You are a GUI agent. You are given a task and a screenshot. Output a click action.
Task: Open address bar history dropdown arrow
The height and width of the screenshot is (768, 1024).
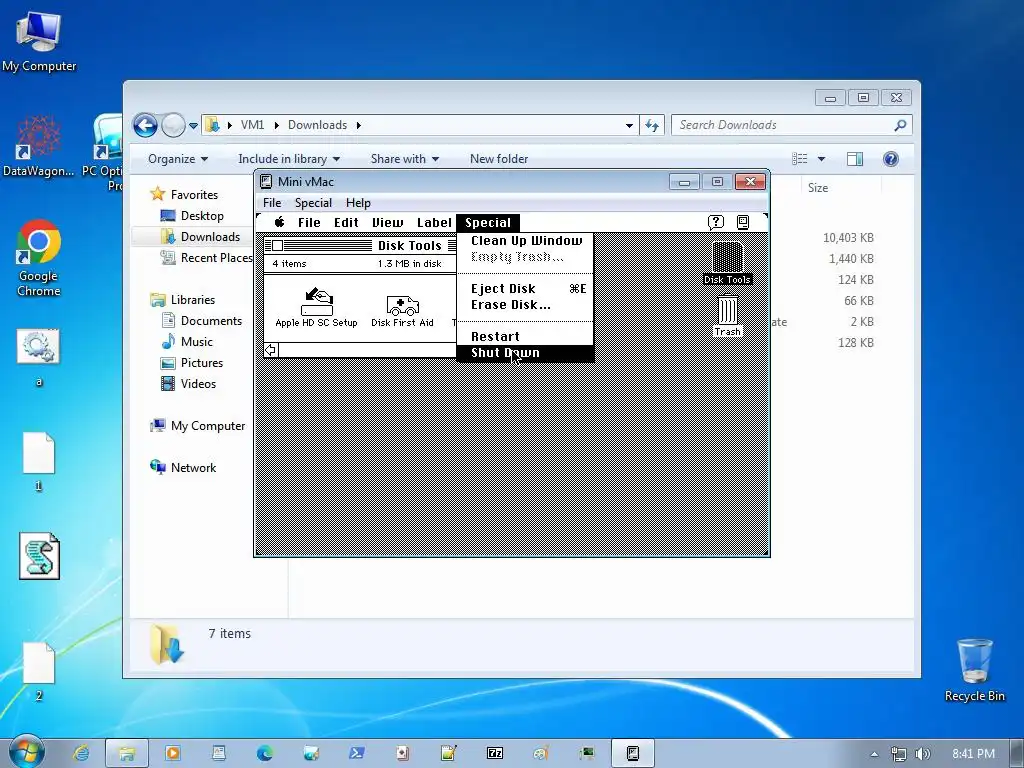[x=629, y=125]
